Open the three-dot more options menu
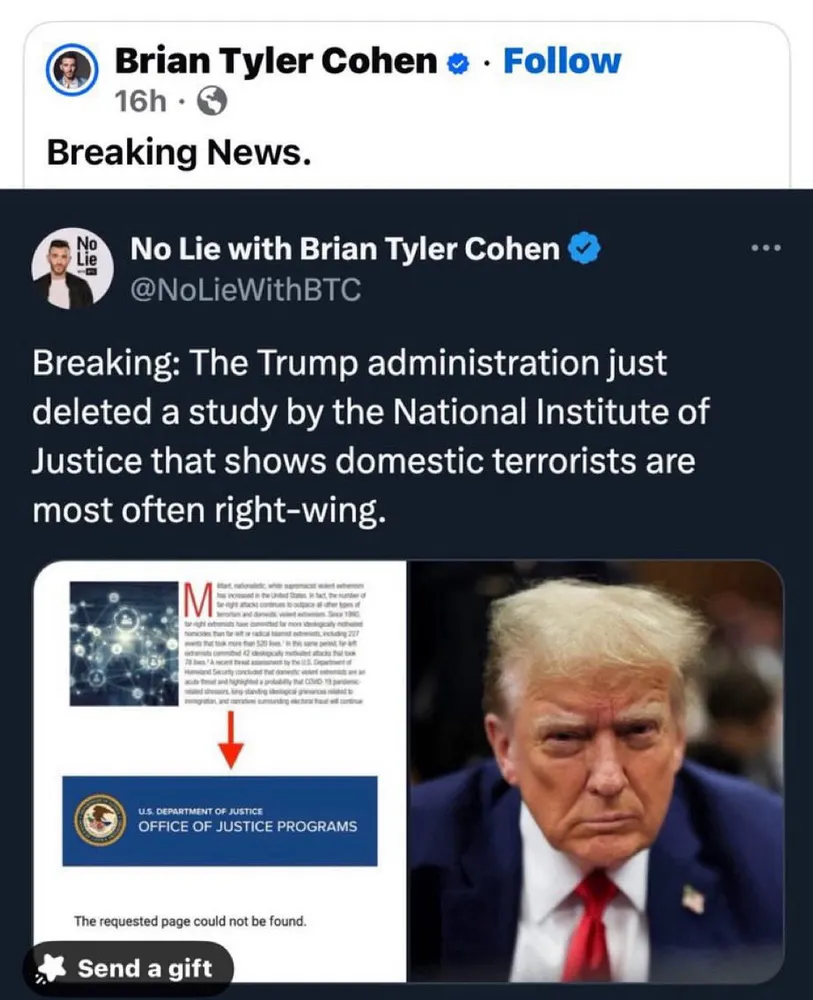813x1000 pixels. tap(766, 247)
